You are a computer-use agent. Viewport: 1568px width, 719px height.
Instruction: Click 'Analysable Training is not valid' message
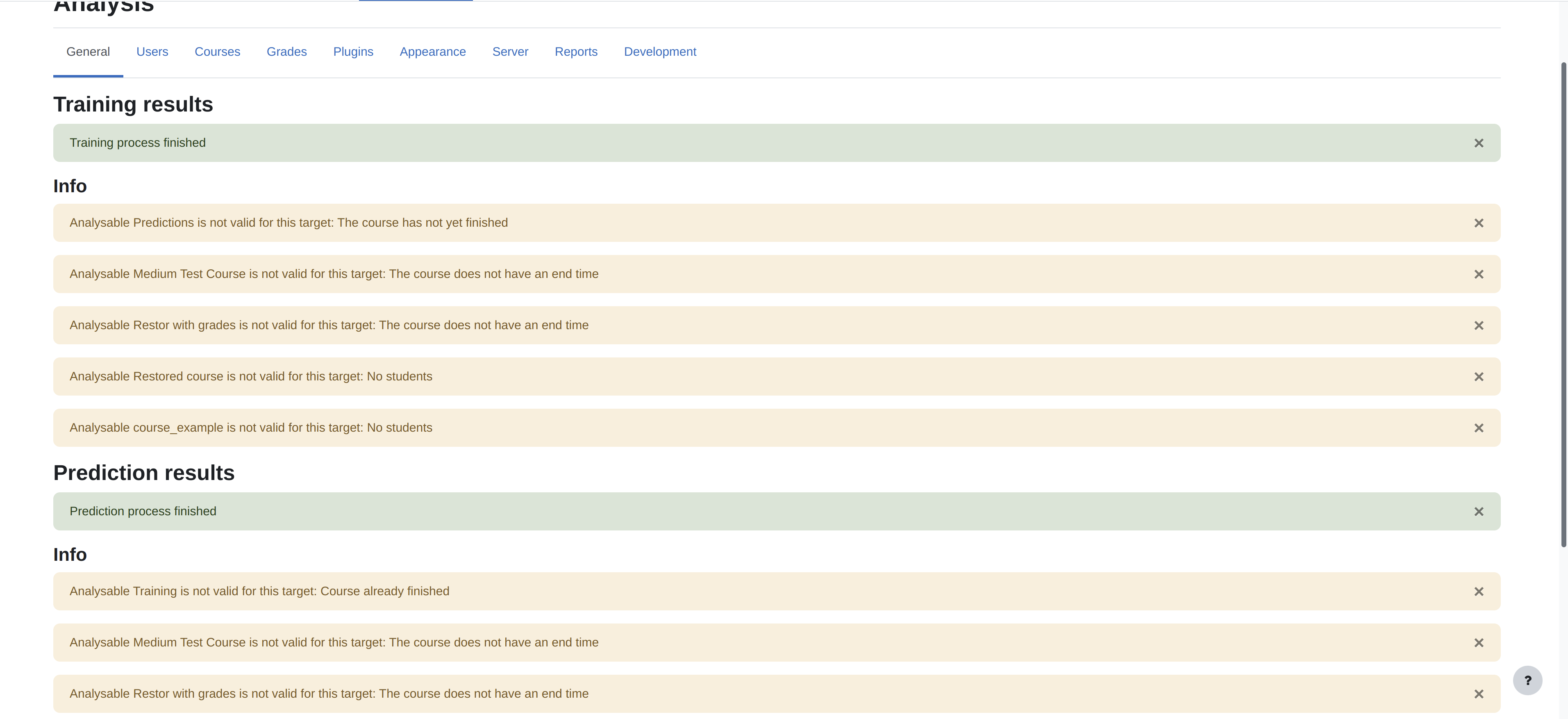click(259, 591)
